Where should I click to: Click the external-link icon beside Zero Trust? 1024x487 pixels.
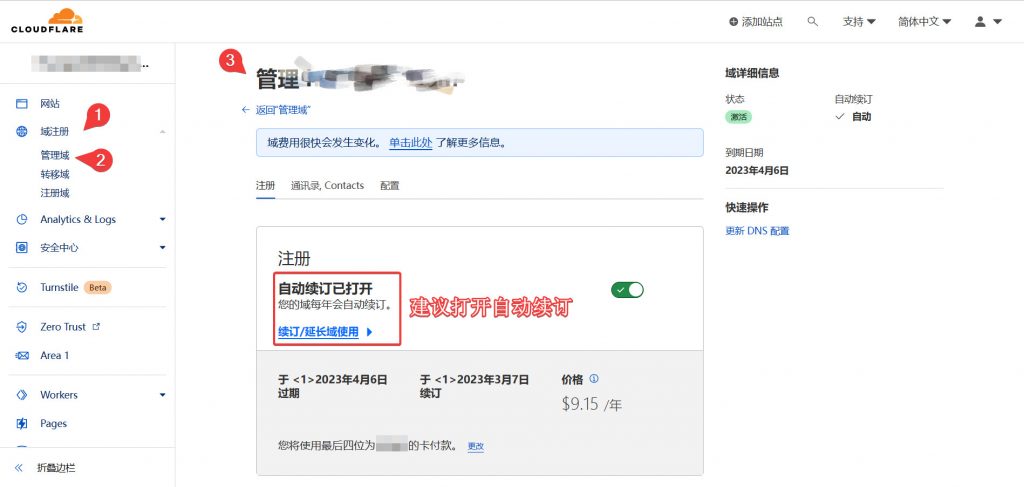(x=96, y=326)
